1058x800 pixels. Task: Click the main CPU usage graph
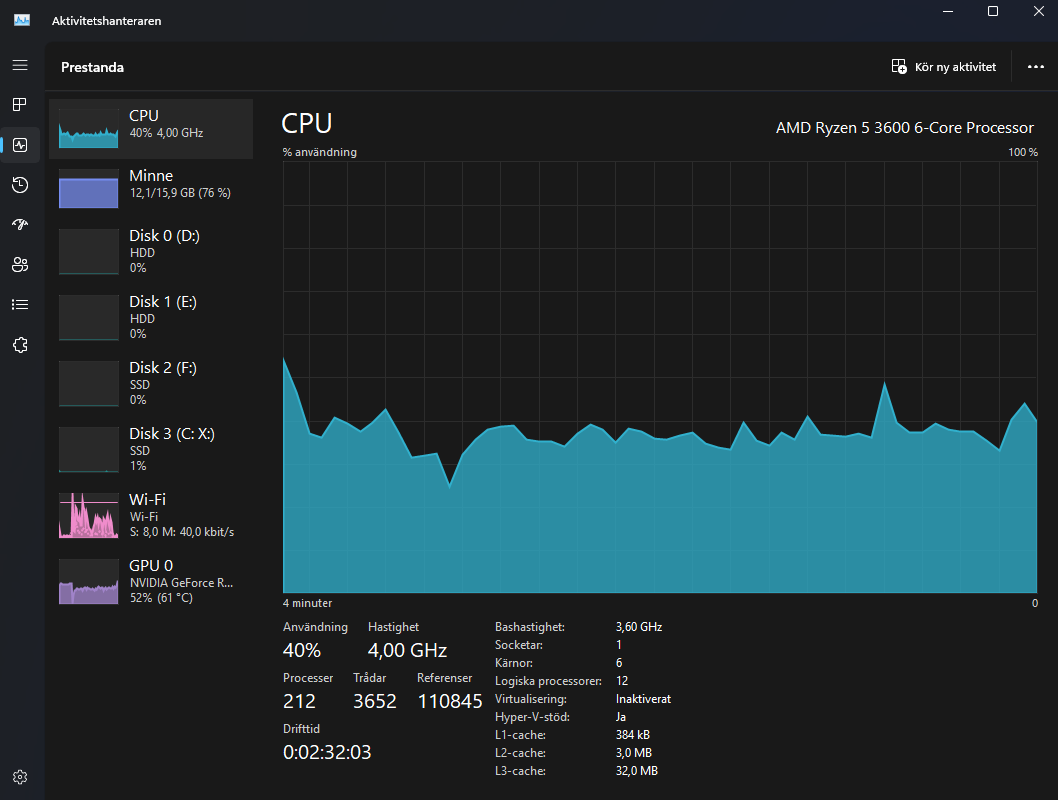tap(660, 377)
